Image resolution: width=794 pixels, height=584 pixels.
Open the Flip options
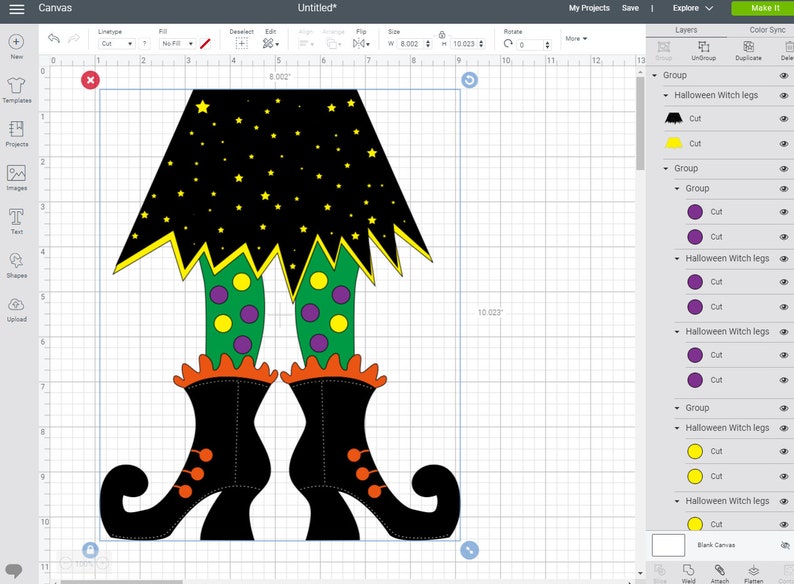(361, 44)
